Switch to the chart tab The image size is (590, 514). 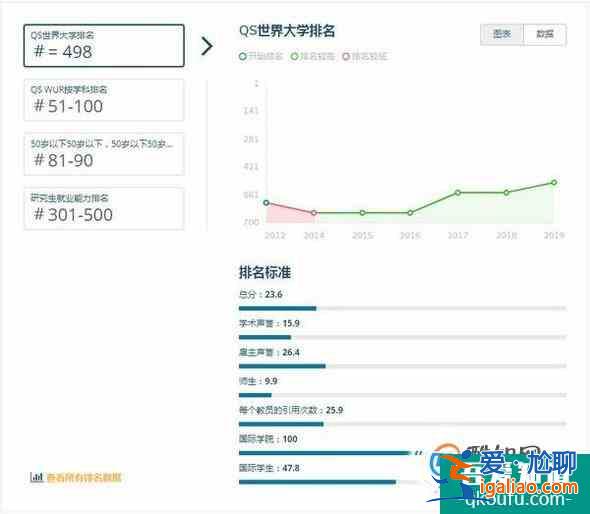point(502,34)
